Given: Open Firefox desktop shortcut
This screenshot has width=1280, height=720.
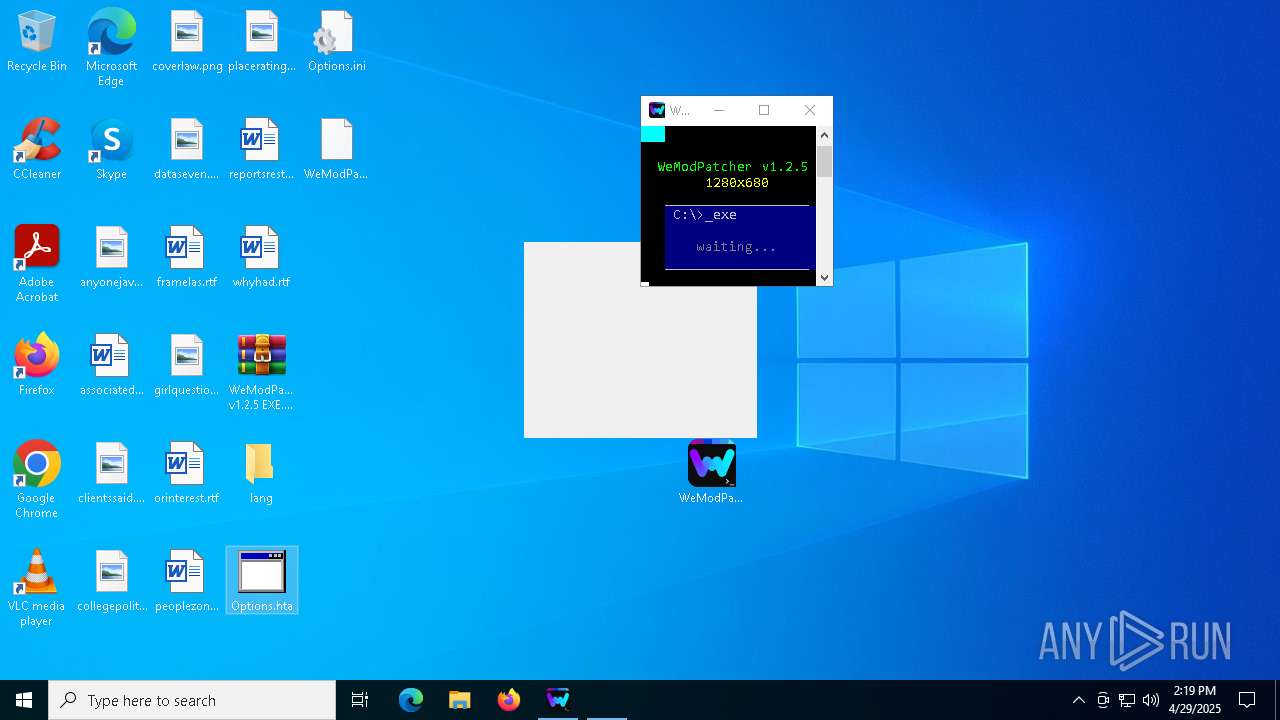Looking at the screenshot, I should pos(37,365).
